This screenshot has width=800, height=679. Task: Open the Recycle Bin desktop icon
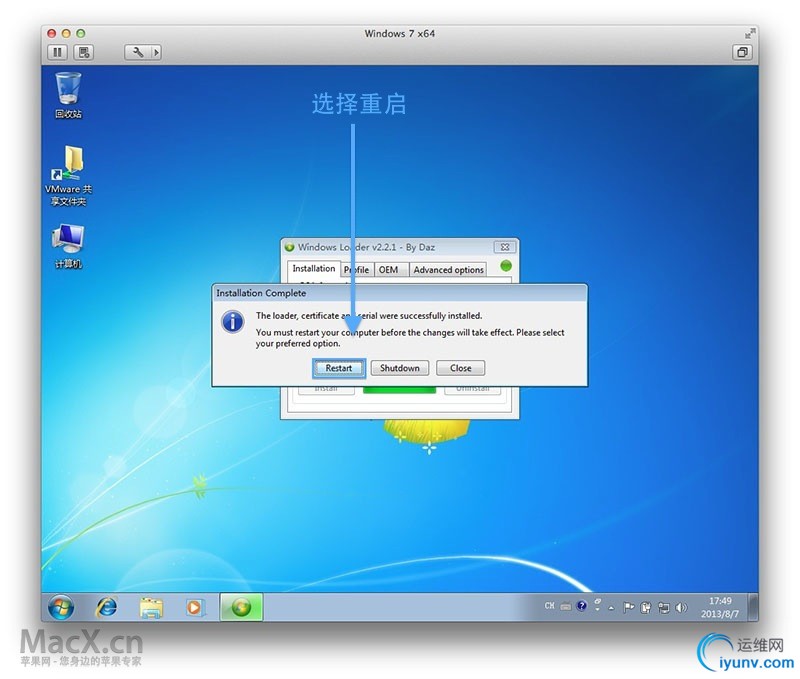68,96
